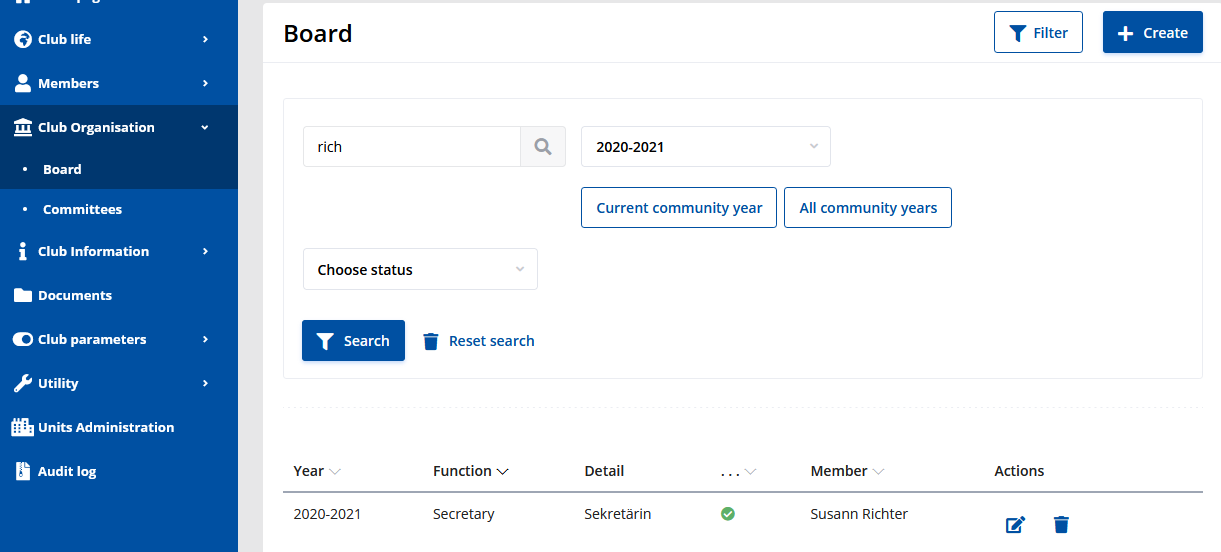Open Documents folder in sidebar
This screenshot has height=552, width=1221.
(74, 295)
